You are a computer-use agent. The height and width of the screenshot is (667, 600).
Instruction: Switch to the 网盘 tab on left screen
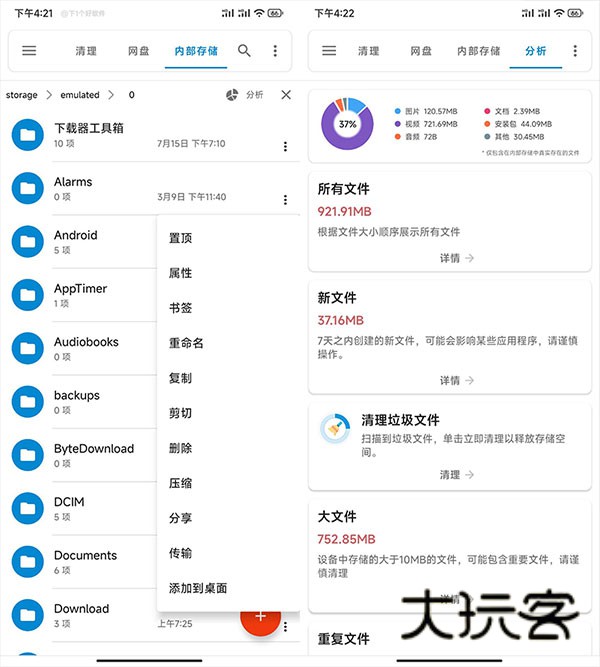point(139,51)
